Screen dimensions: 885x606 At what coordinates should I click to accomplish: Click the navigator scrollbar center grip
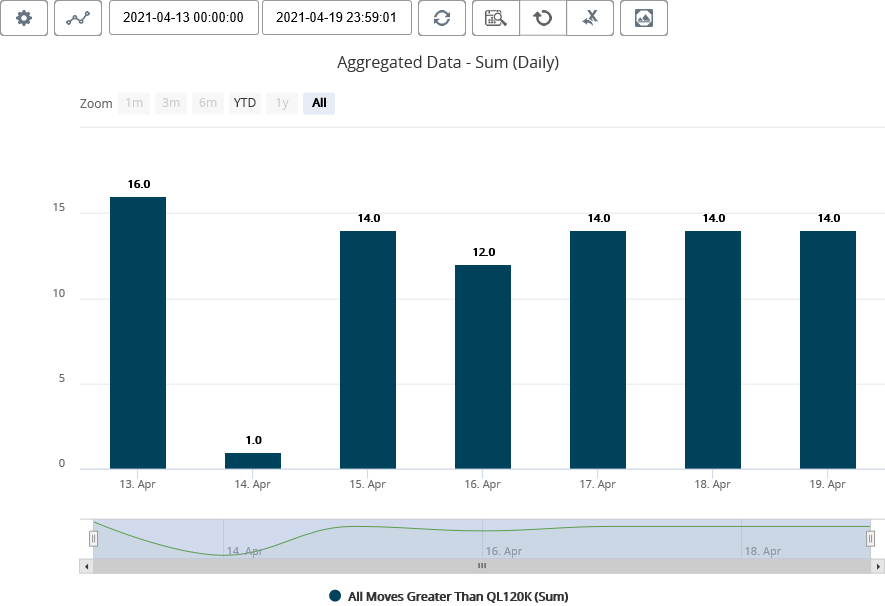tap(482, 566)
